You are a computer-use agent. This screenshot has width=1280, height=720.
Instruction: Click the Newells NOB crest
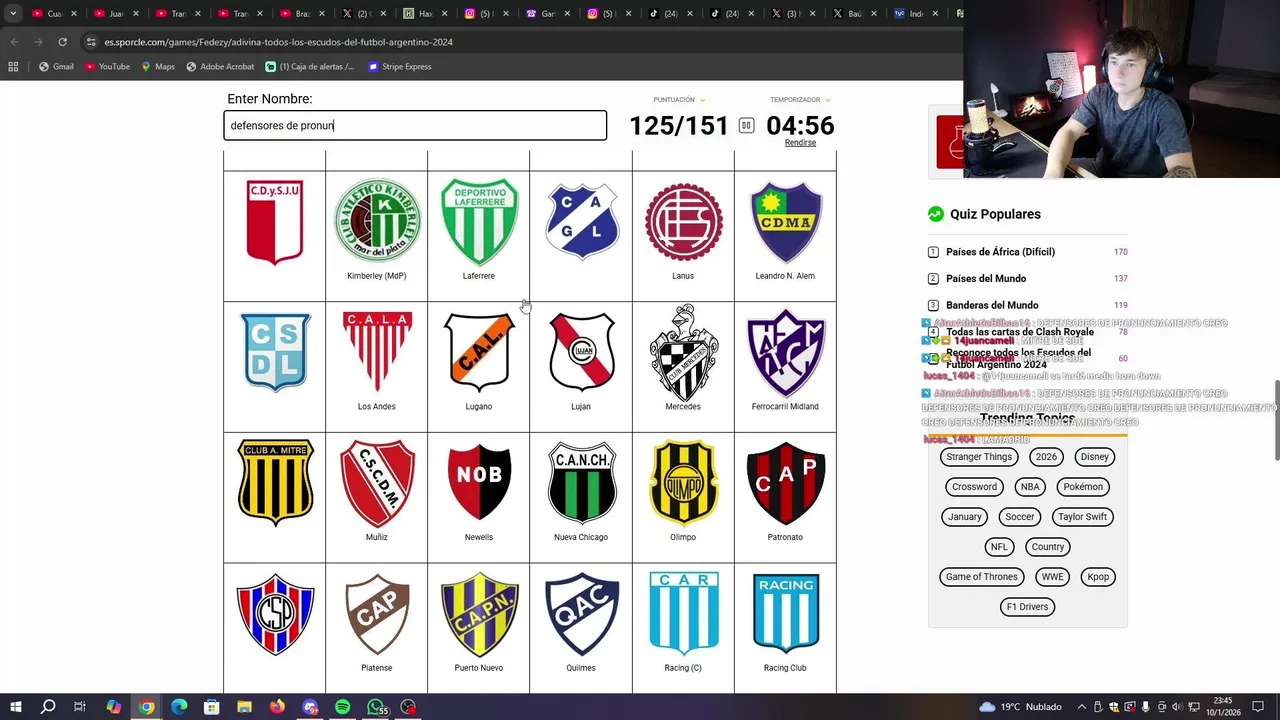[479, 482]
